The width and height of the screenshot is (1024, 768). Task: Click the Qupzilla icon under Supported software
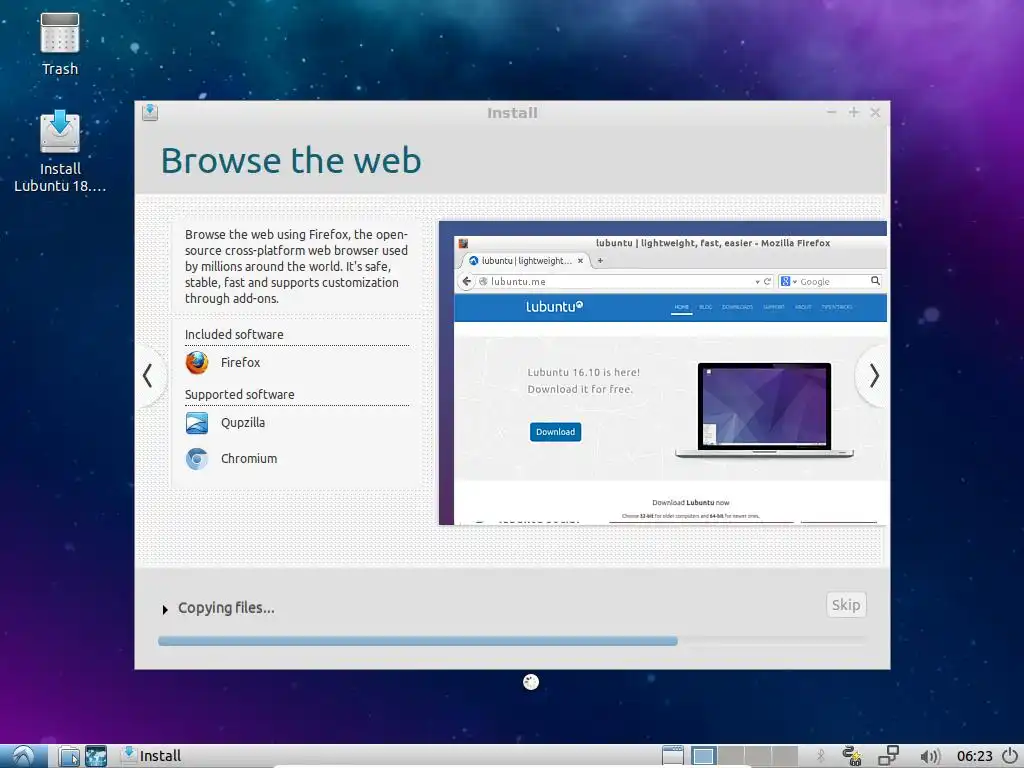[x=197, y=423]
